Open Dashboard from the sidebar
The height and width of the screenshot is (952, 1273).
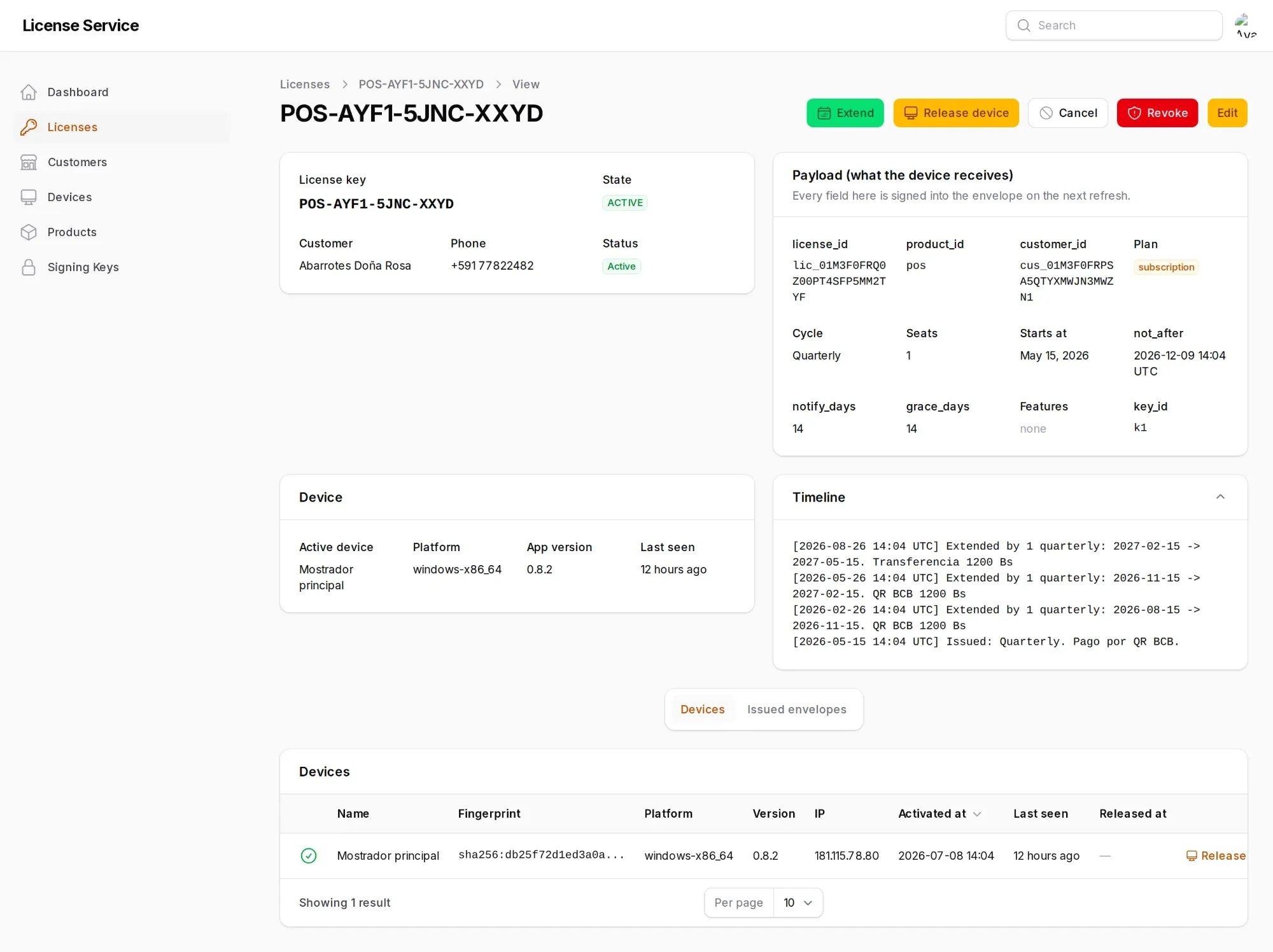(121, 92)
